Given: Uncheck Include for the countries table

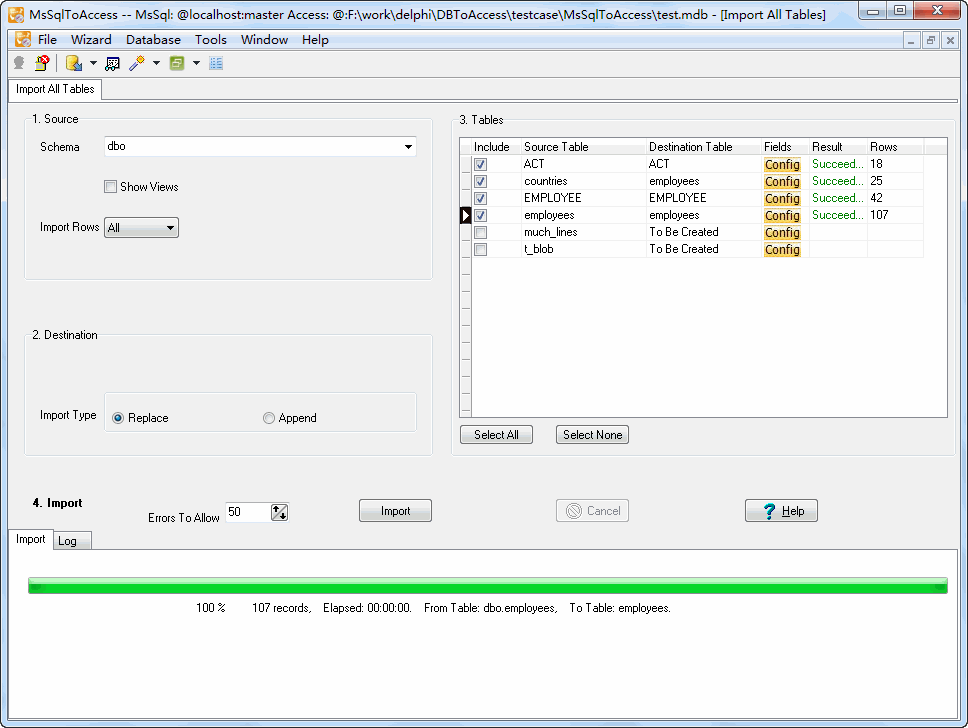Looking at the screenshot, I should (480, 182).
